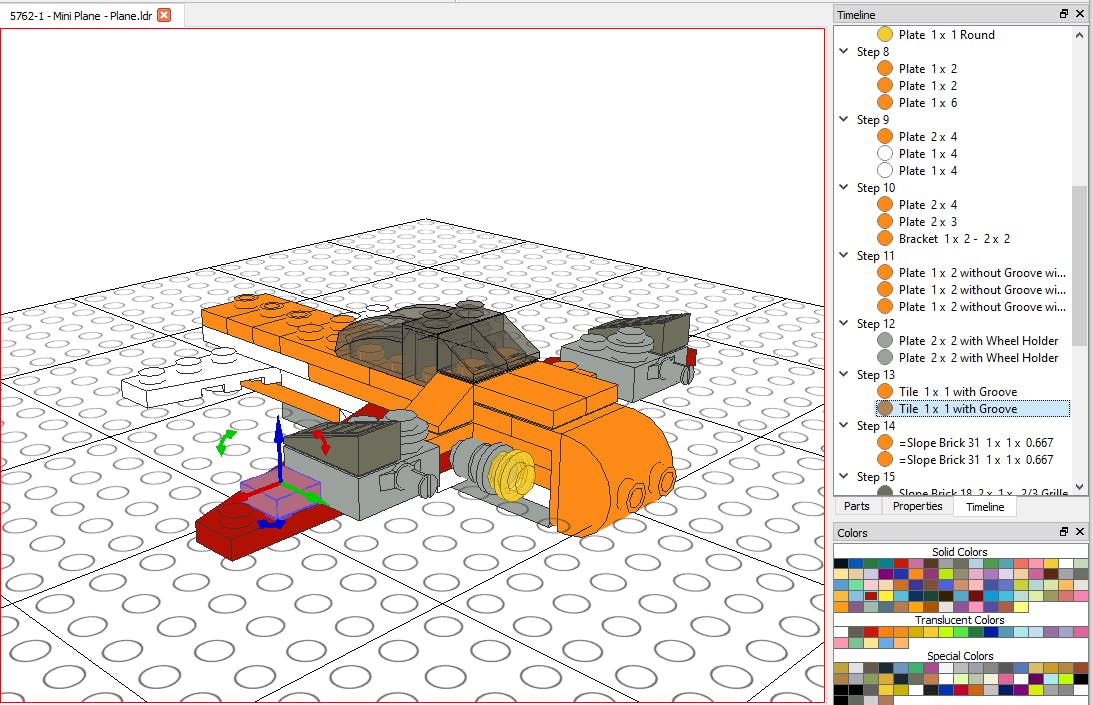Select Plate 2 x 3 in Step 10

click(927, 222)
